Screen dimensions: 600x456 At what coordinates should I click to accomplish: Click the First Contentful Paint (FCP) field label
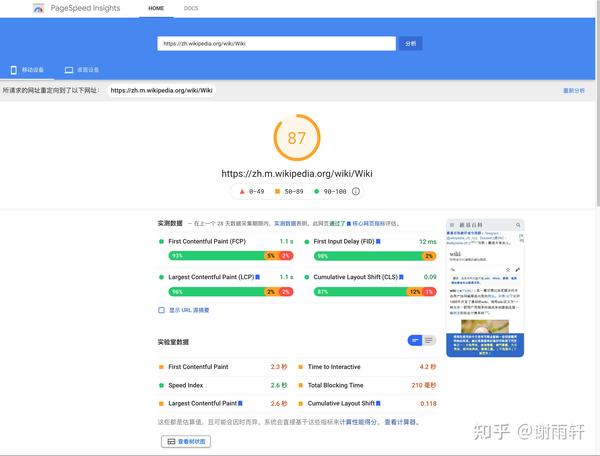(x=207, y=241)
